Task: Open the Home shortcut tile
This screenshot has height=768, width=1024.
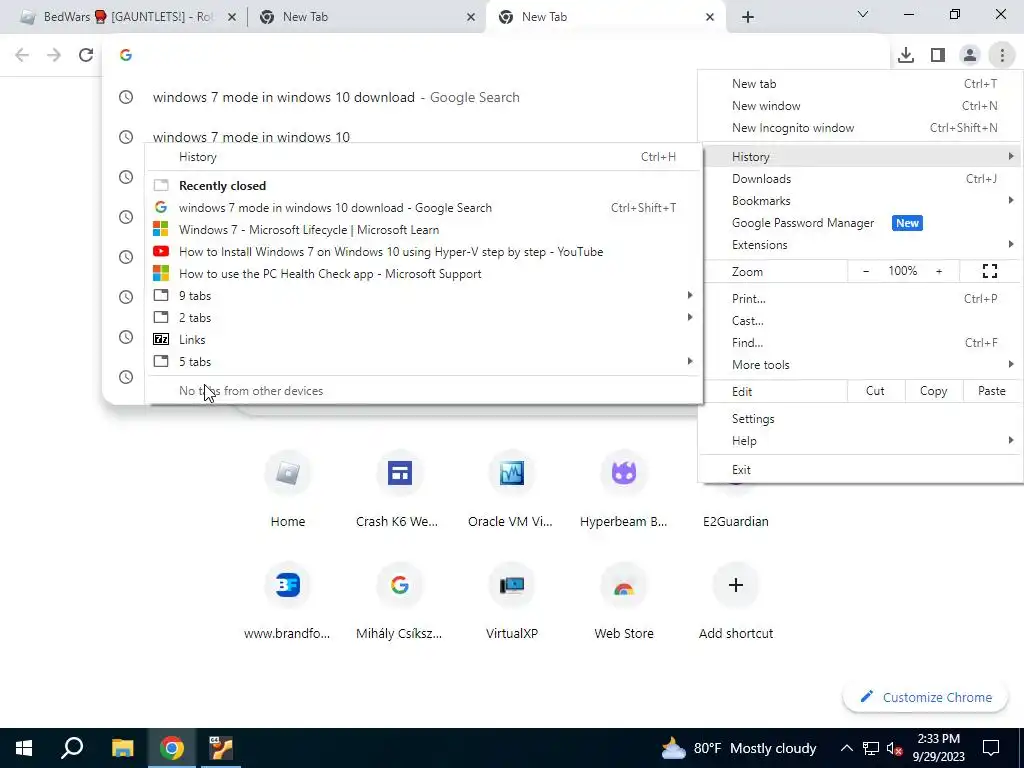Action: tap(288, 490)
